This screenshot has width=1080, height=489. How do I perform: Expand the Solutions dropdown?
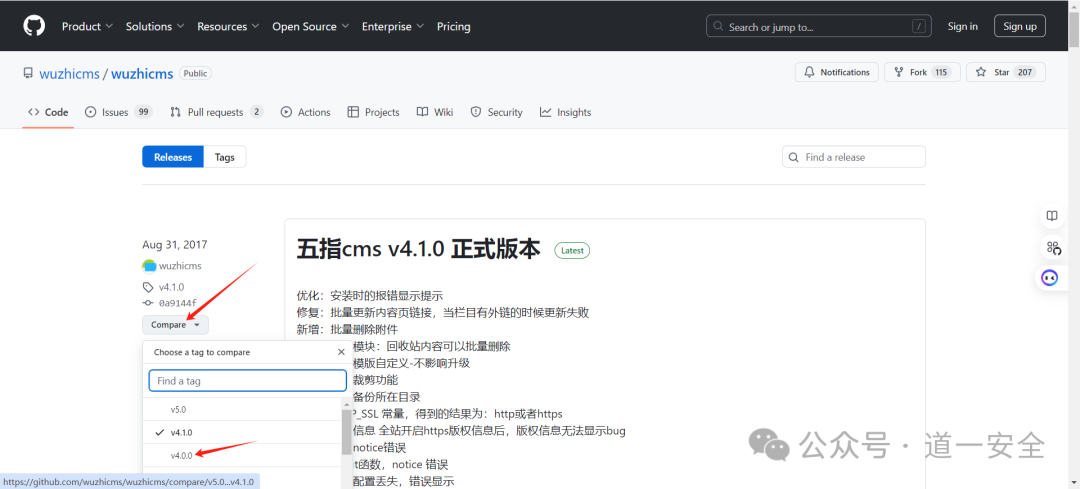point(155,26)
